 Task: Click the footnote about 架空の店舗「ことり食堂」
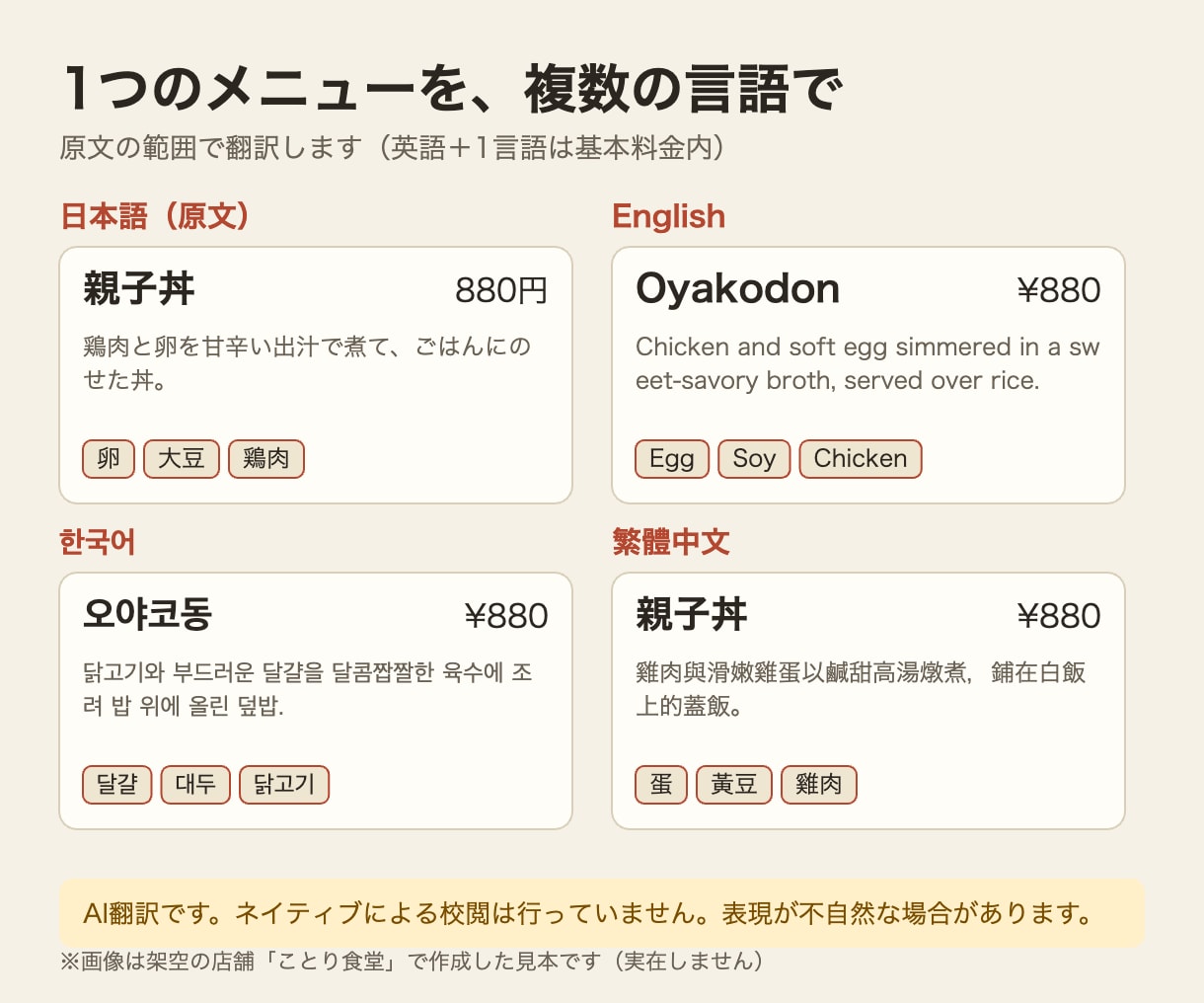[x=412, y=961]
